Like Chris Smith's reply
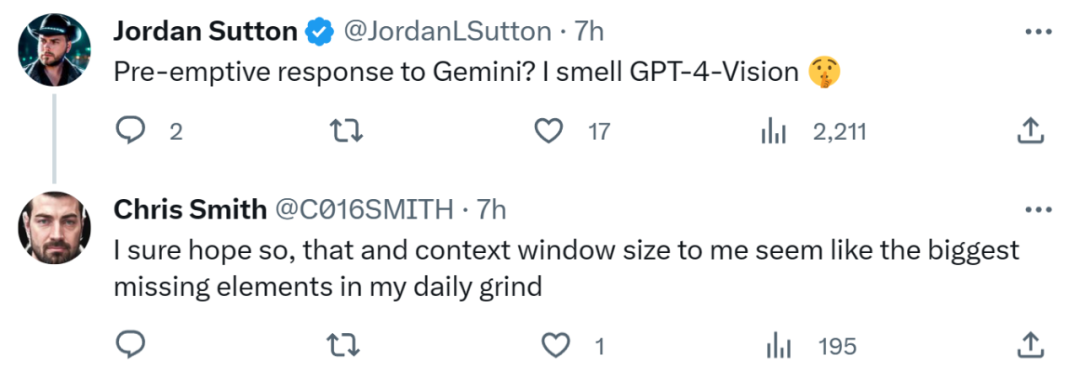1080x377 pixels. (555, 344)
